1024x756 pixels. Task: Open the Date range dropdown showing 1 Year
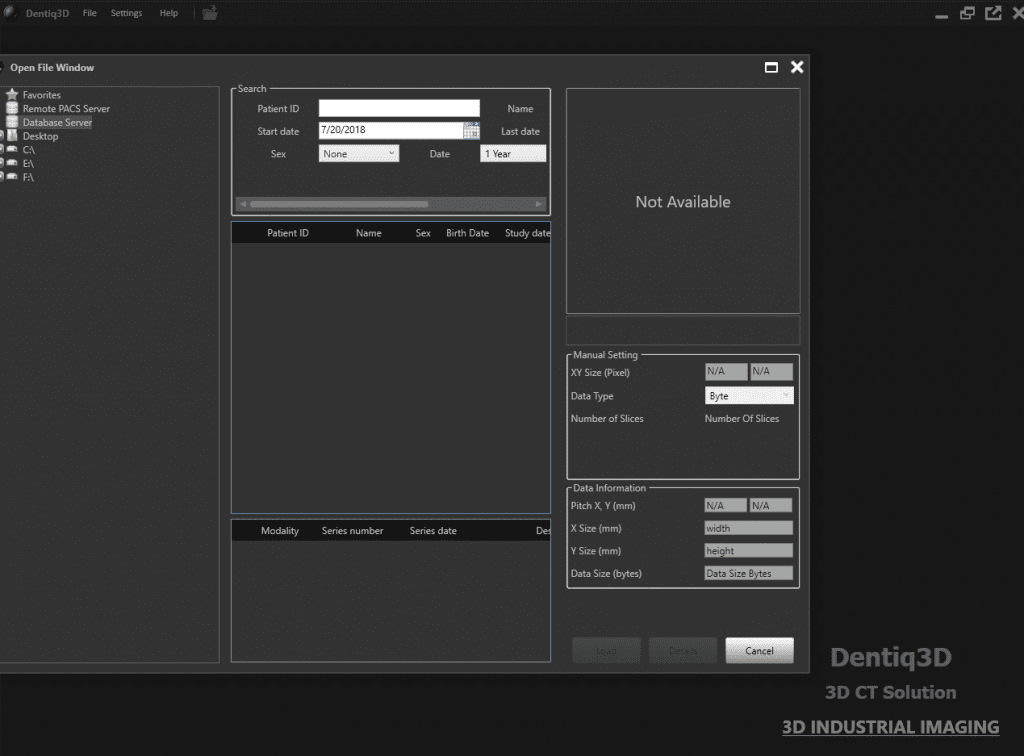512,154
